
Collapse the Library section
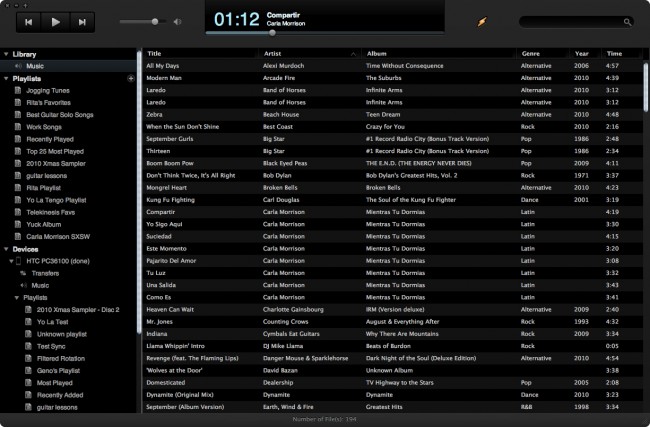(5, 54)
